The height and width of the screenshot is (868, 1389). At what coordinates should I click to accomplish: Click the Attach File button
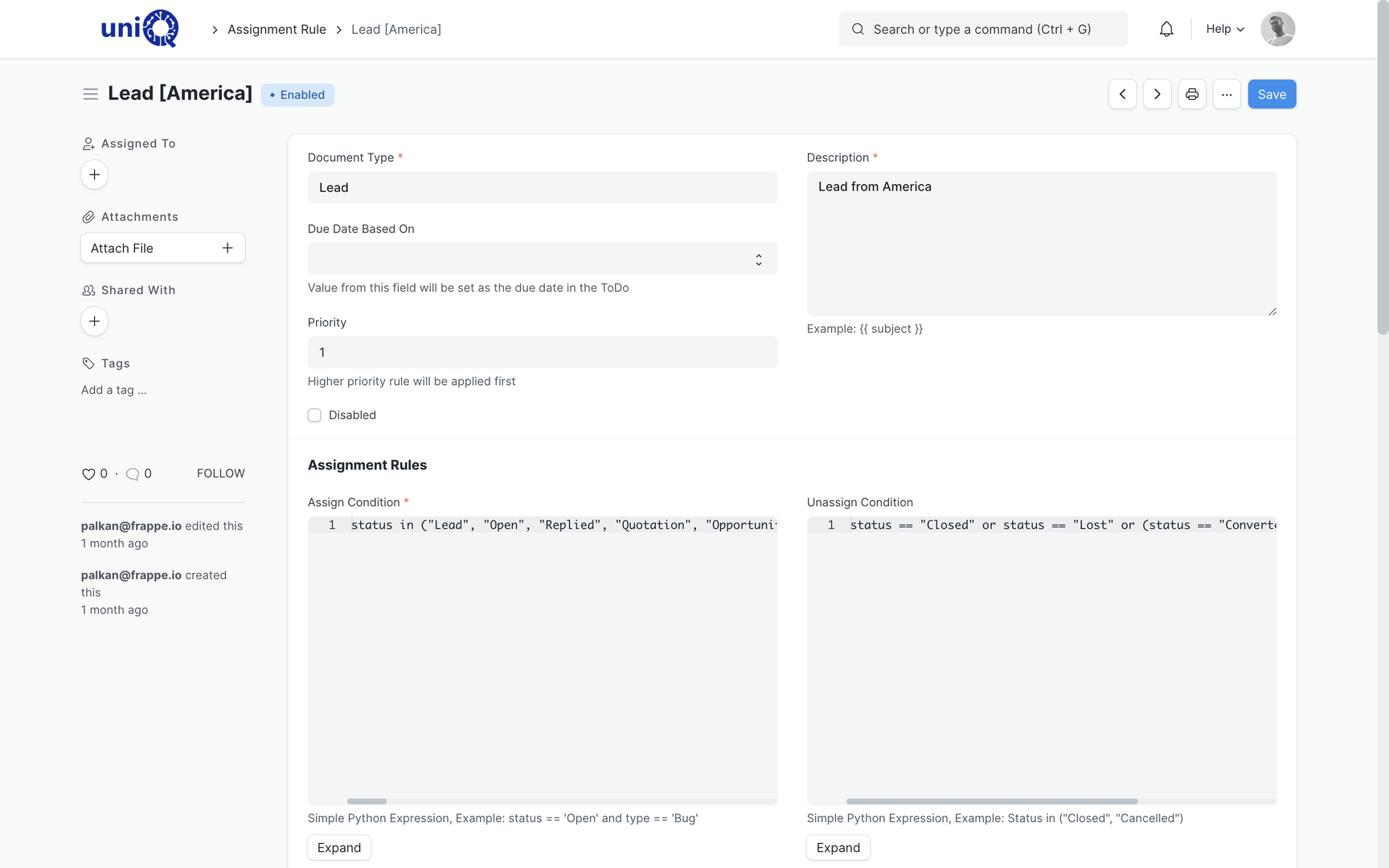point(162,248)
